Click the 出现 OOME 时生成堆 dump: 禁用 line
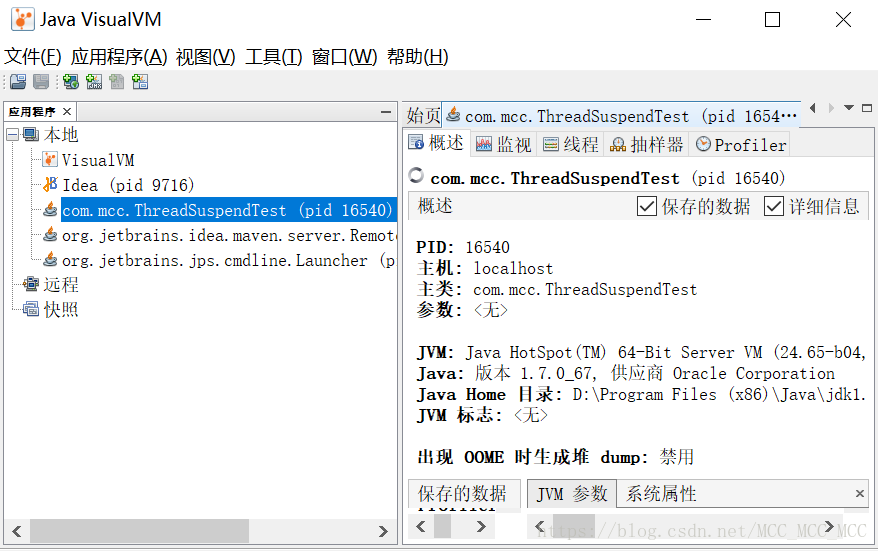878x551 pixels. coord(555,457)
